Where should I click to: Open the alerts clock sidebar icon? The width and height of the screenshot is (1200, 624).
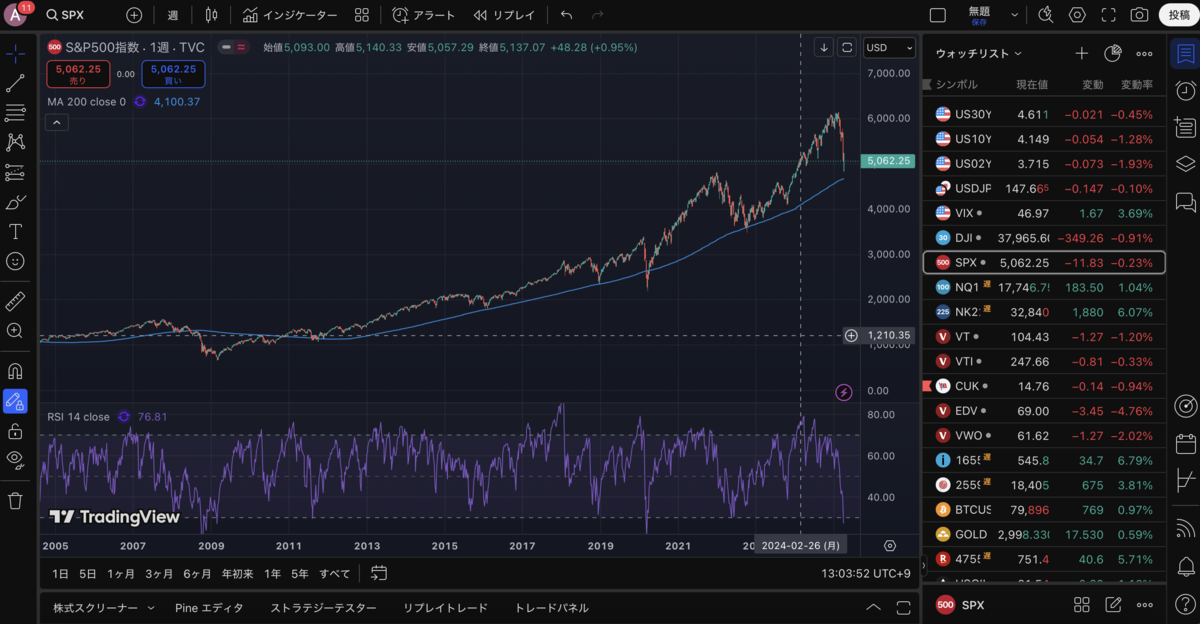click(x=1185, y=90)
